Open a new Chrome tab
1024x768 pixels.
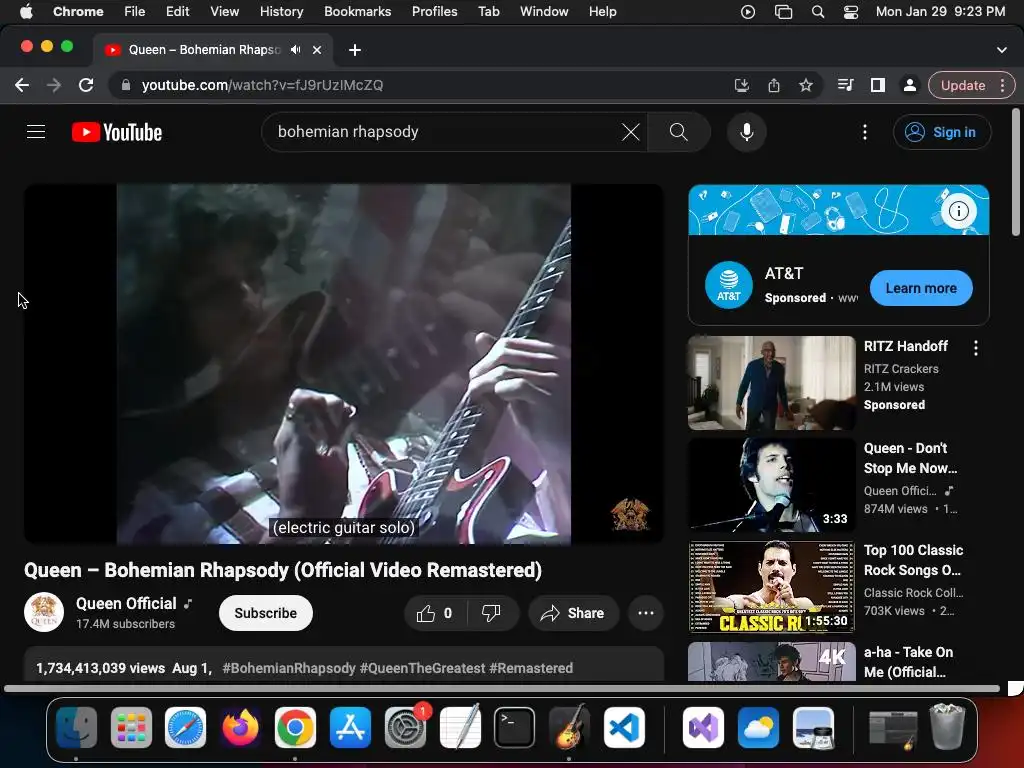355,50
